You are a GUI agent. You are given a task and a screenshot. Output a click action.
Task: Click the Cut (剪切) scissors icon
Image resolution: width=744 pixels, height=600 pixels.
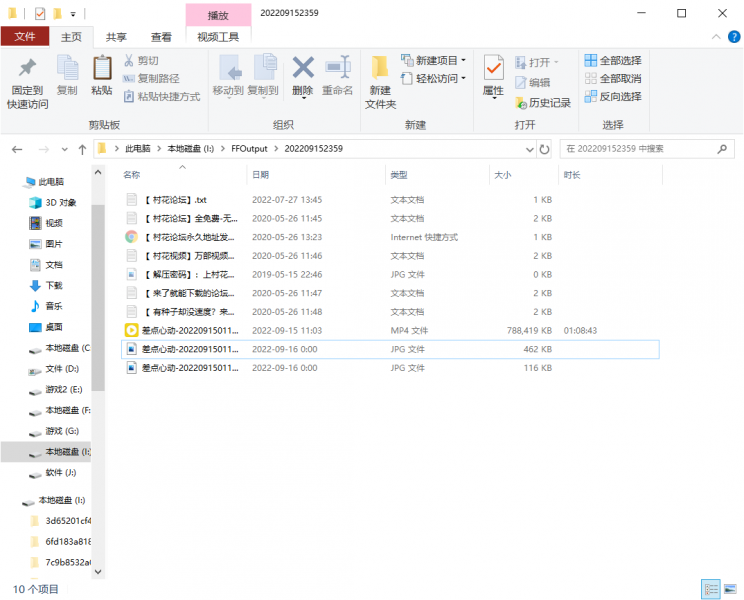point(130,61)
